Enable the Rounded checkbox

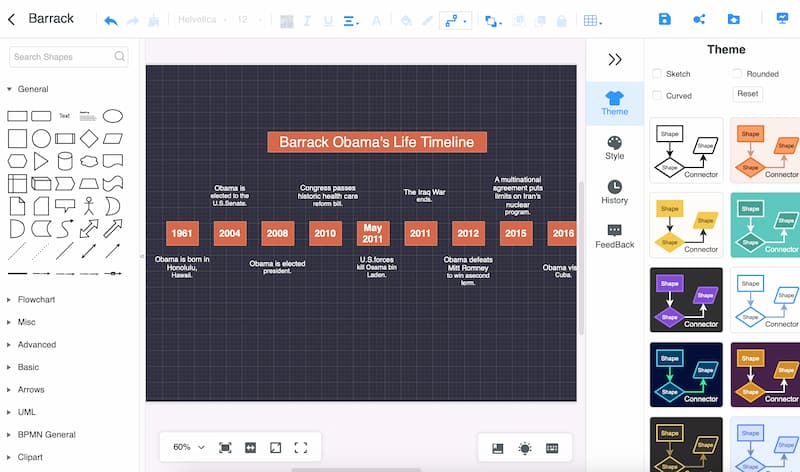(x=737, y=73)
